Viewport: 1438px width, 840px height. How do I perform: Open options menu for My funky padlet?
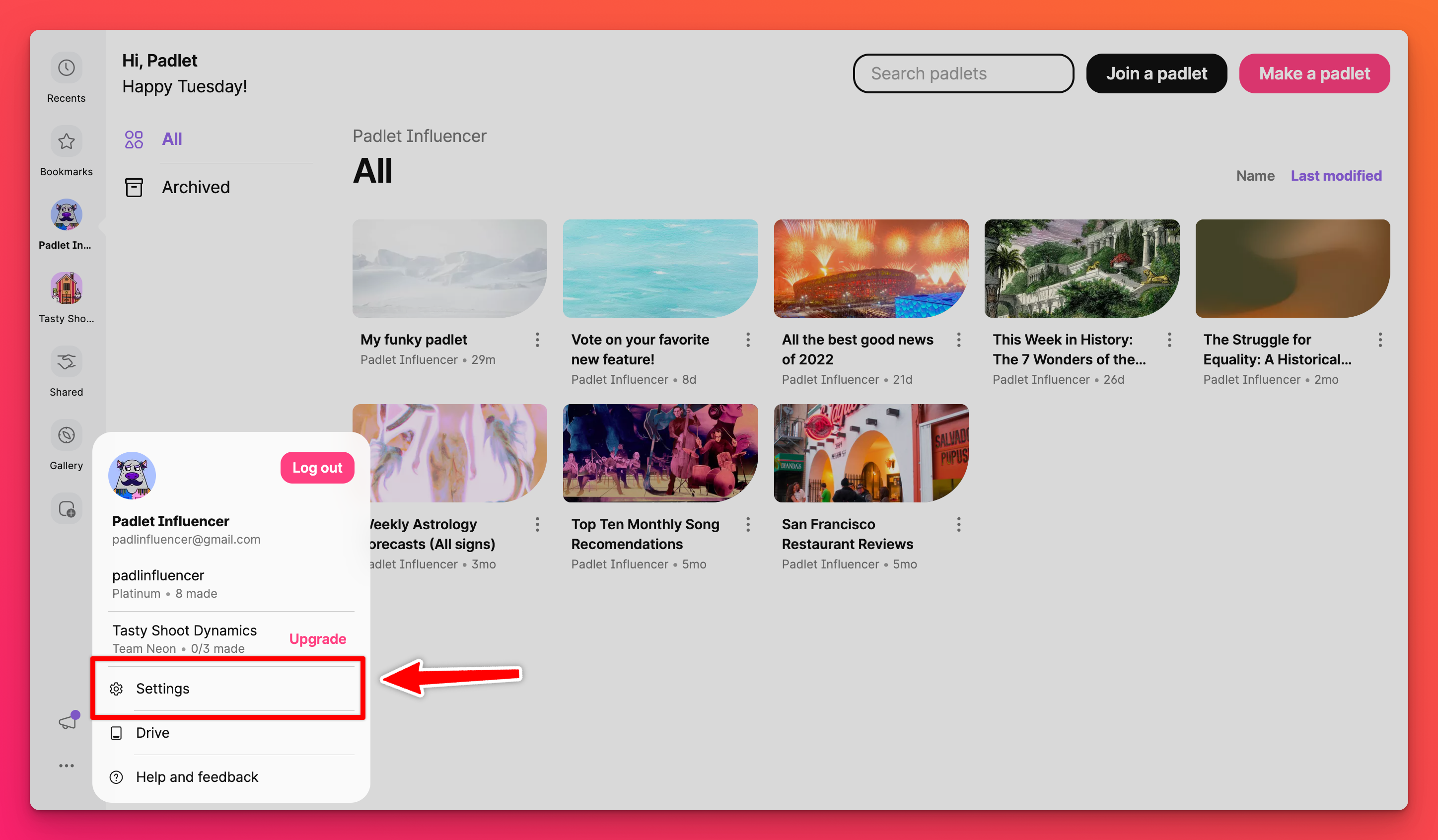point(537,340)
